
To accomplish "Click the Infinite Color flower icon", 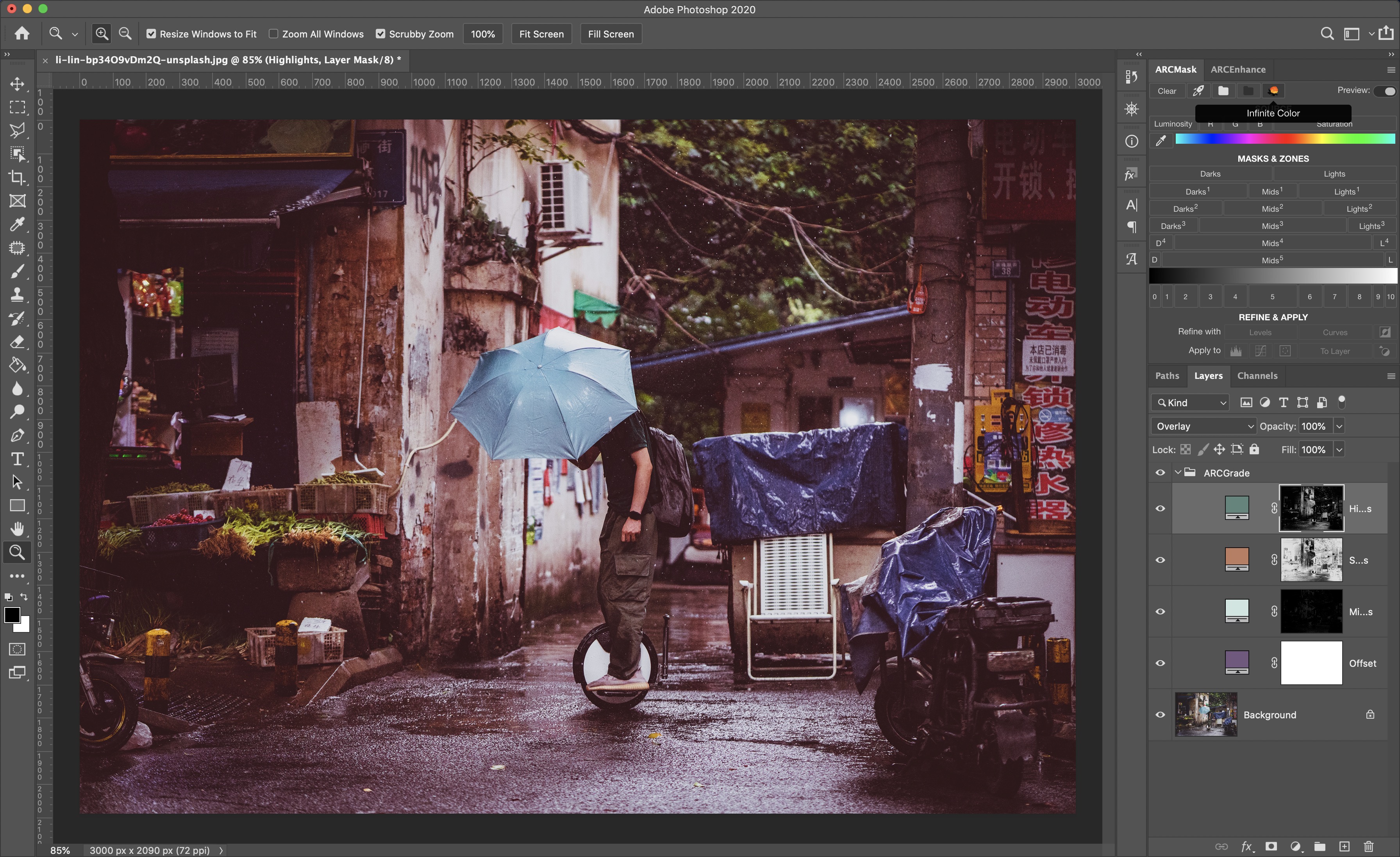I will (1273, 91).
